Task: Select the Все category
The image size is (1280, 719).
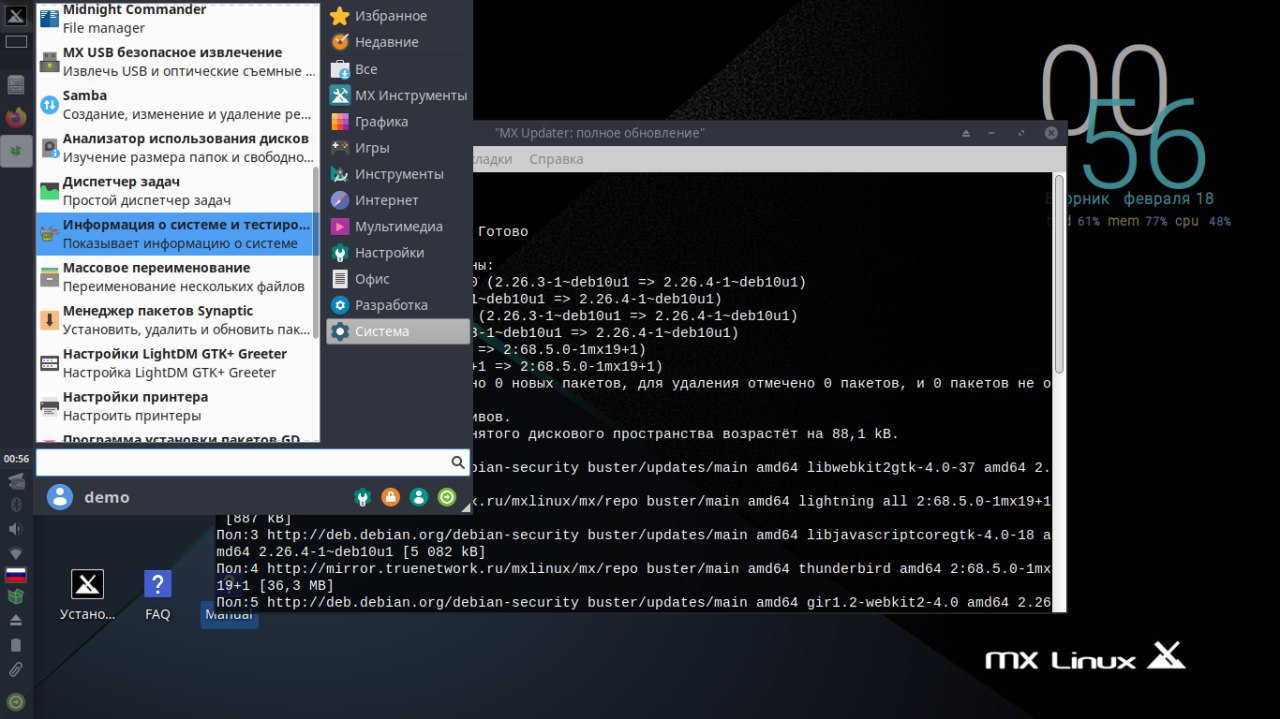Action: 398,69
